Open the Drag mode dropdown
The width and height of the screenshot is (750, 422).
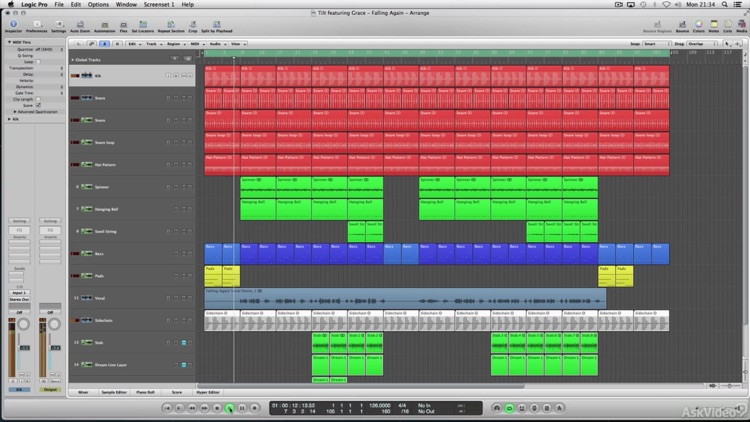(x=703, y=44)
